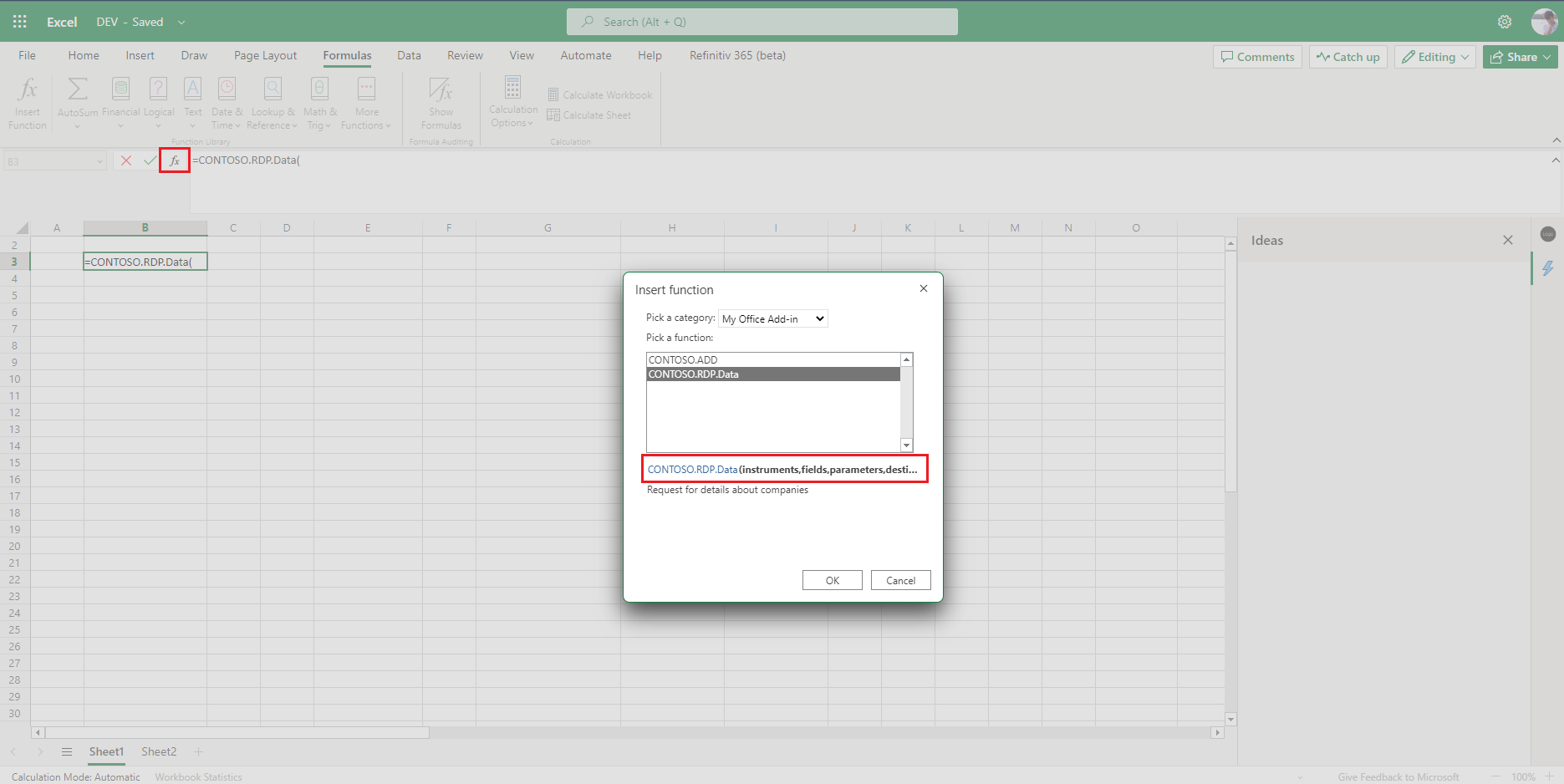Open the Pick a category dropdown
Viewport: 1564px width, 784px height.
click(772, 318)
